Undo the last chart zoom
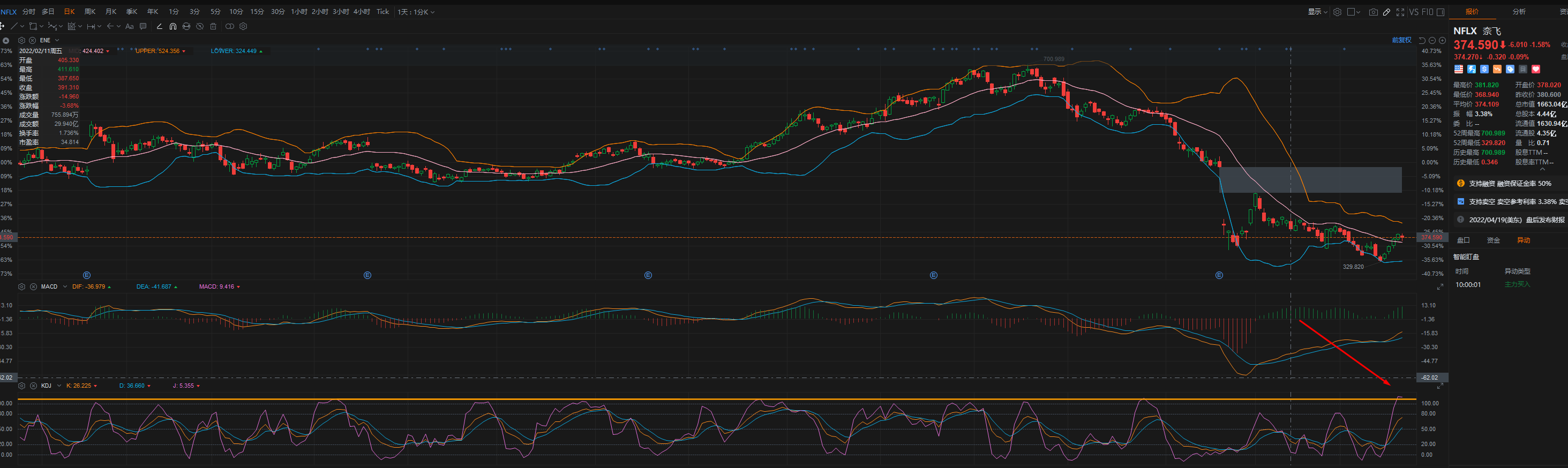This screenshot has height=468, width=1568. click(1422, 41)
